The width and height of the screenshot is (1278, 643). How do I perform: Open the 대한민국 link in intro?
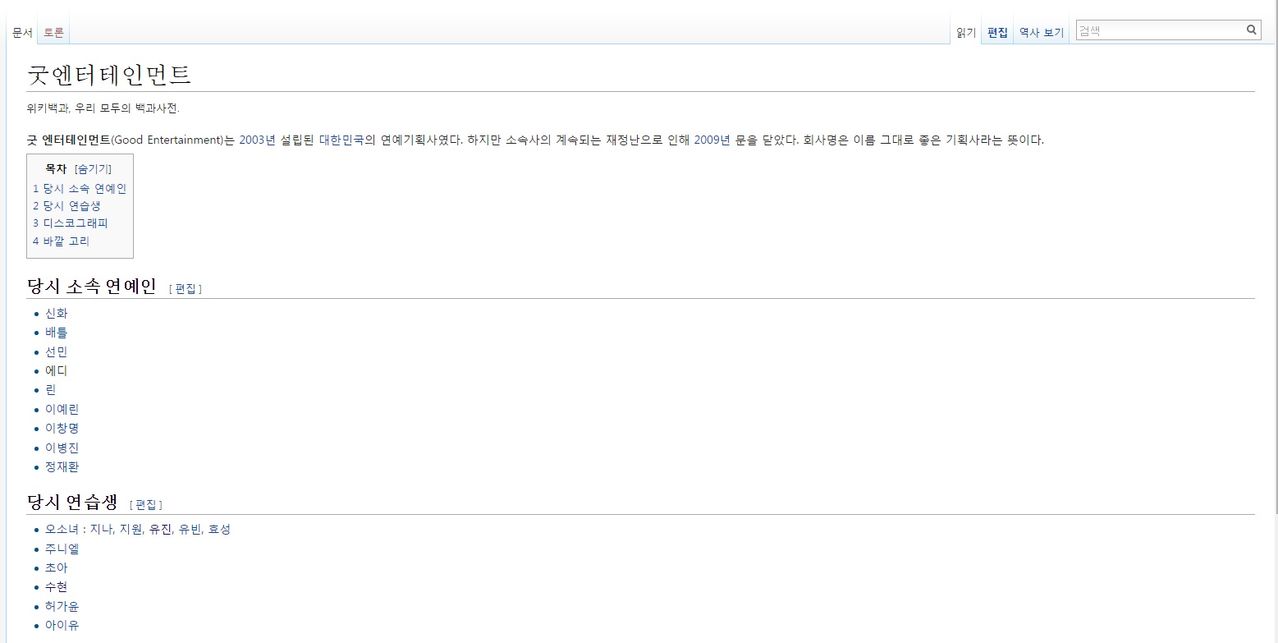pyautogui.click(x=340, y=140)
